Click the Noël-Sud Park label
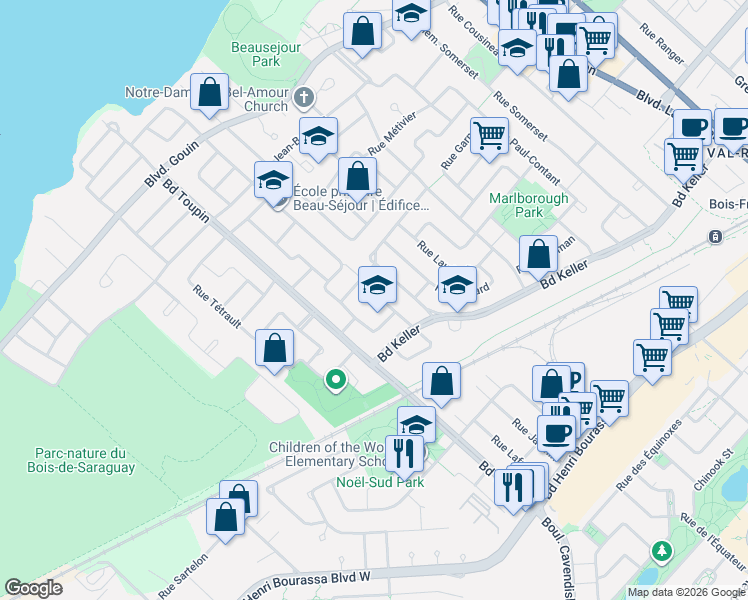The image size is (748, 600). [380, 482]
